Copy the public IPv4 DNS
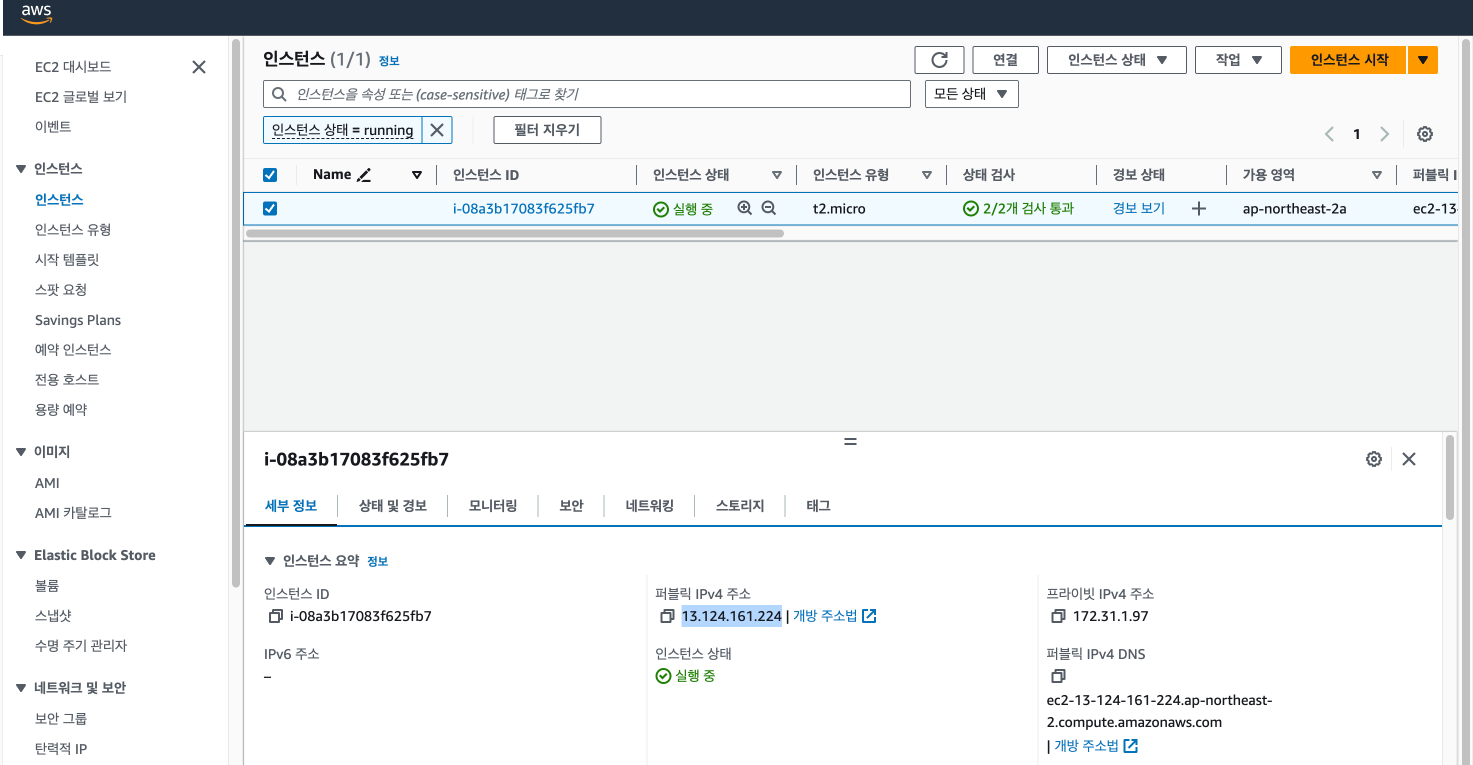 [1058, 677]
